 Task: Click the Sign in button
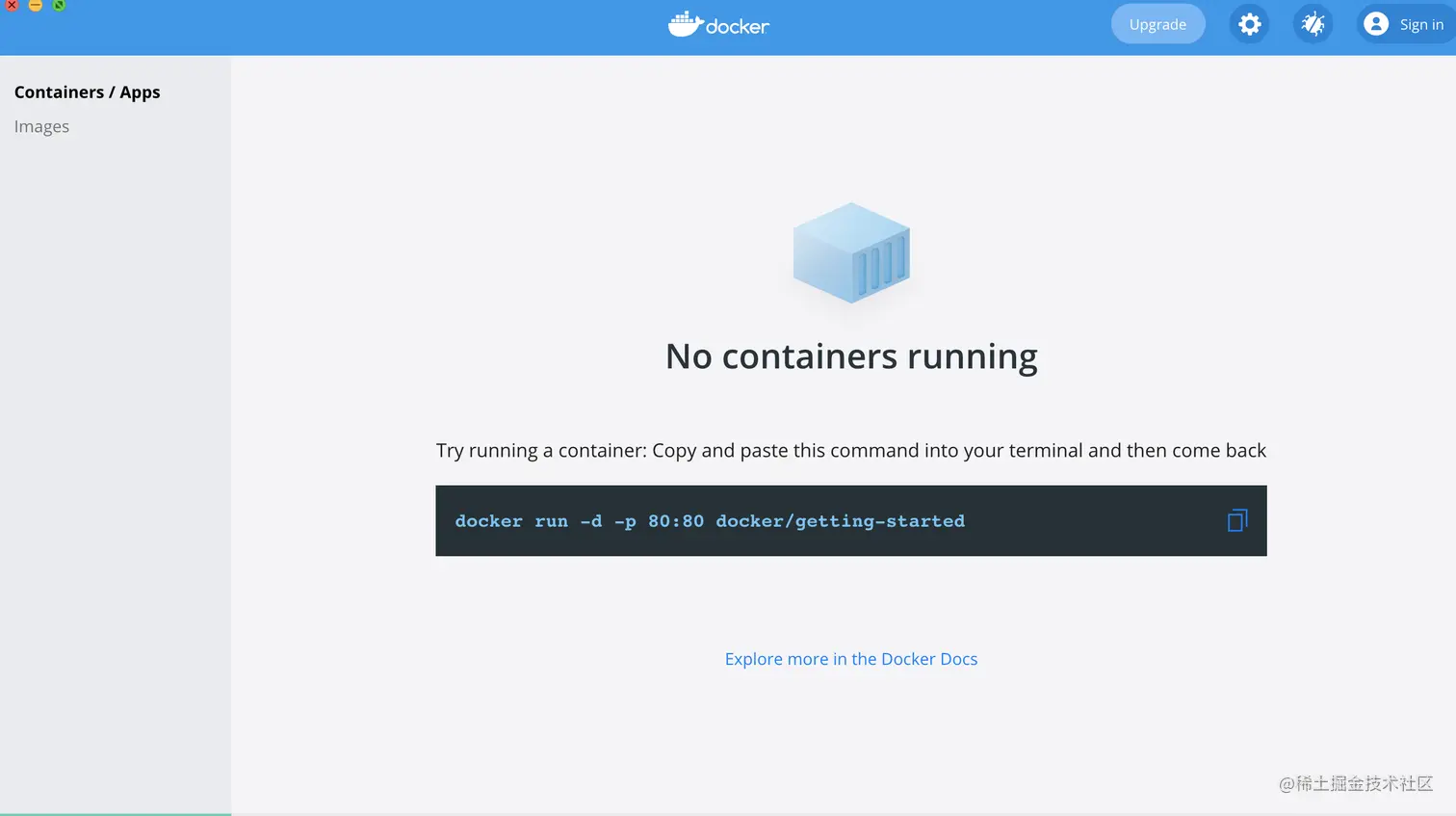pyautogui.click(x=1406, y=24)
